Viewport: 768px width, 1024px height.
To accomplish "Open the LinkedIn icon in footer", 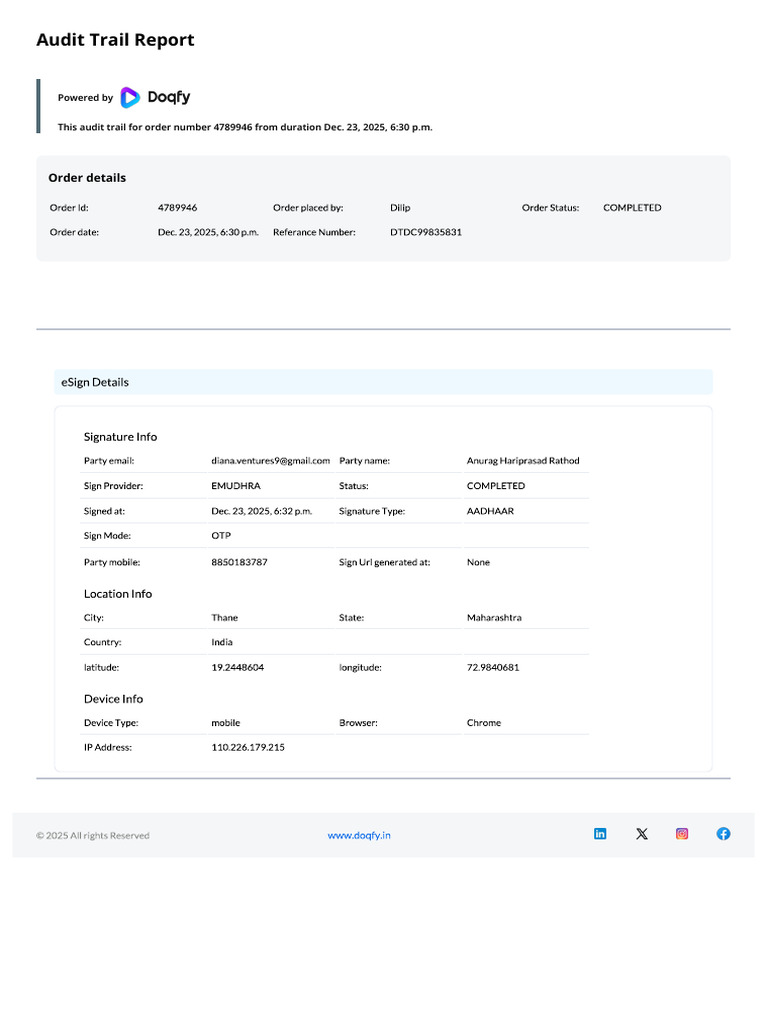I will click(600, 834).
